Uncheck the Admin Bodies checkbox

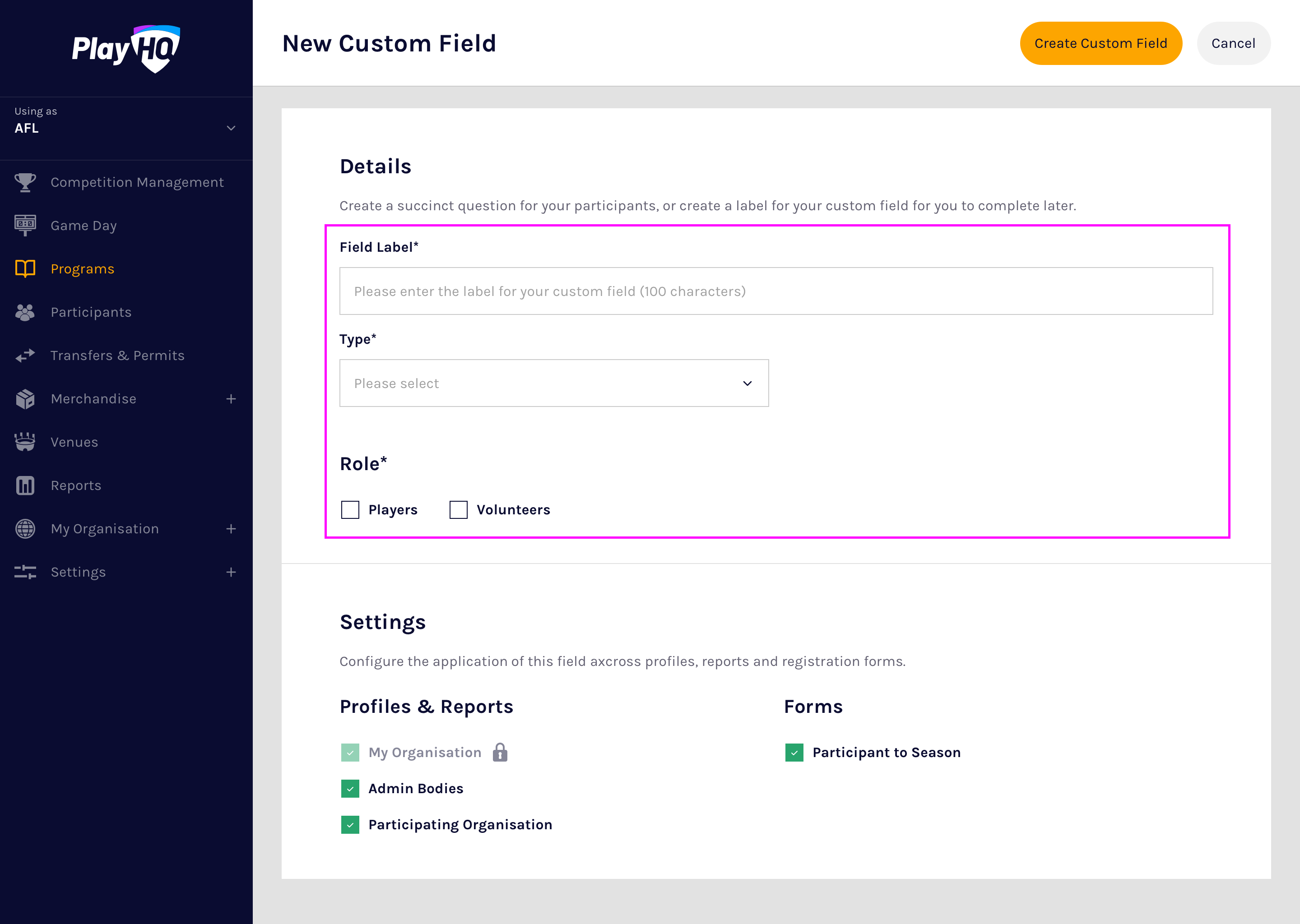[350, 789]
